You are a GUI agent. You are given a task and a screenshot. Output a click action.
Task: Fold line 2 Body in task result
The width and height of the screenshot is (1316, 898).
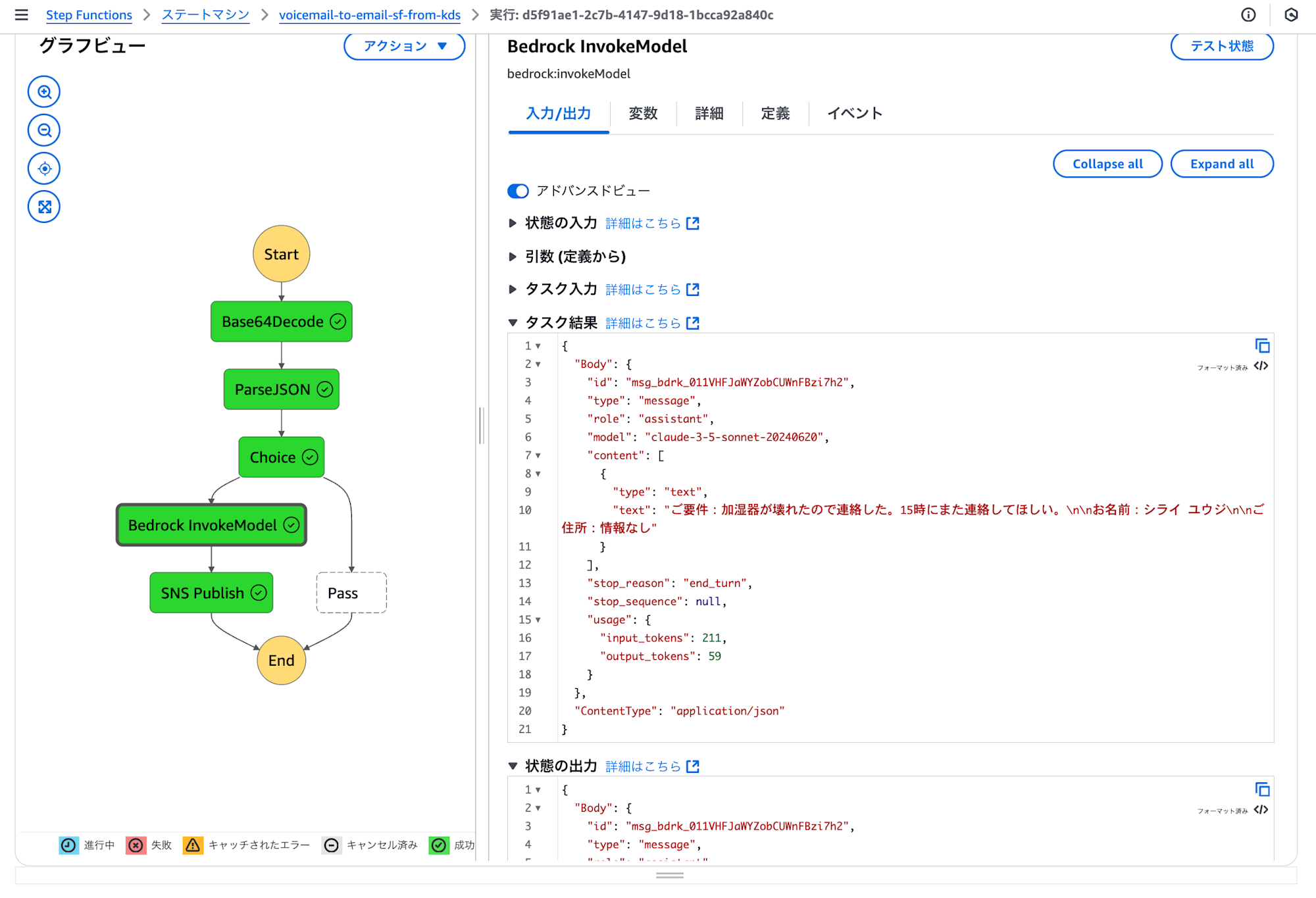pyautogui.click(x=538, y=364)
